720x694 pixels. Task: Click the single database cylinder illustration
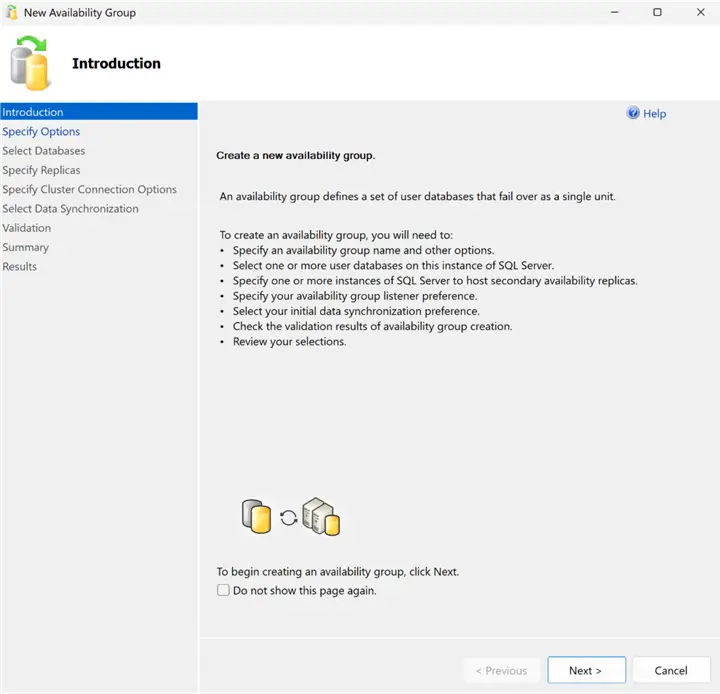256,517
